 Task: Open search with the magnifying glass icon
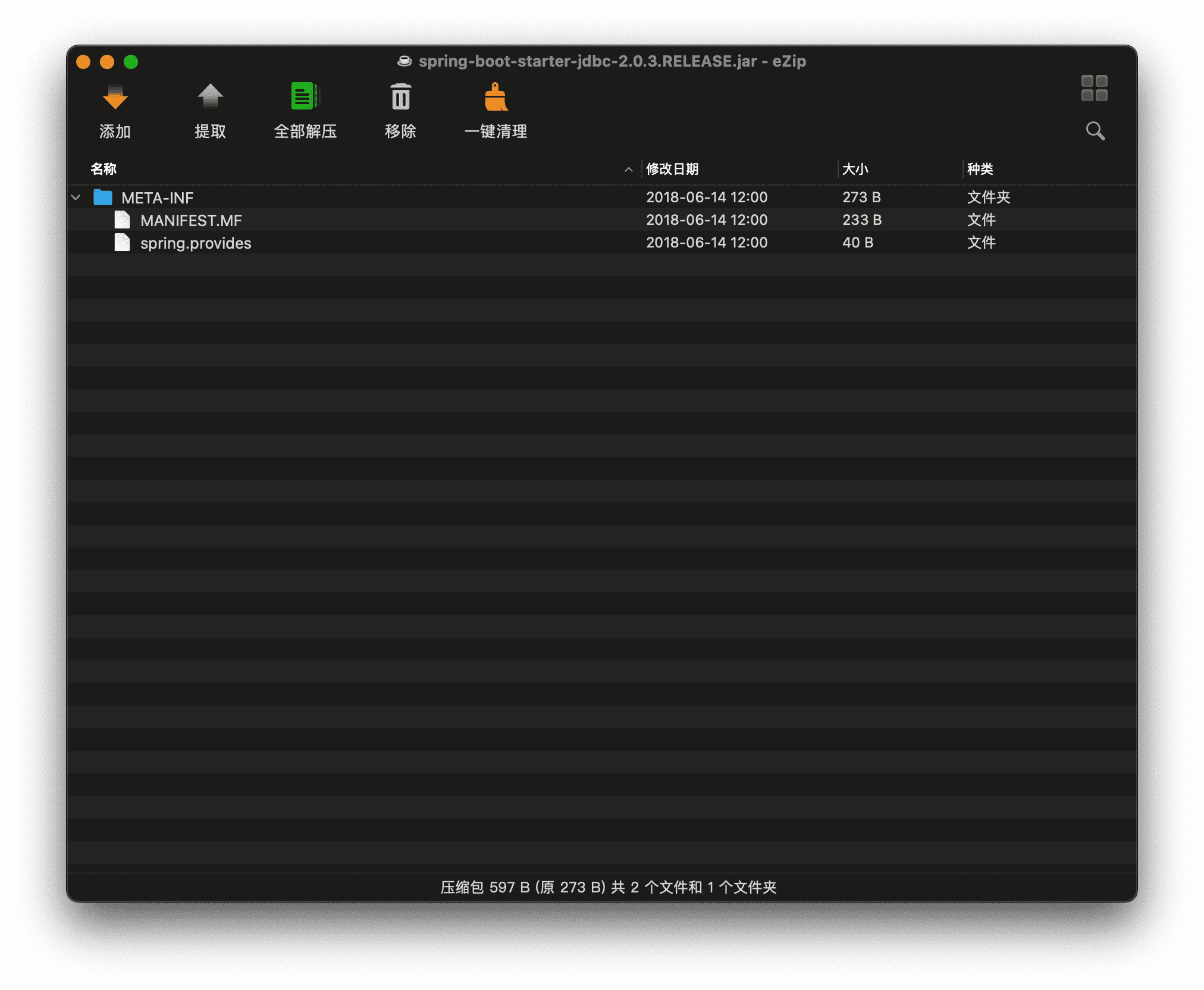point(1095,131)
